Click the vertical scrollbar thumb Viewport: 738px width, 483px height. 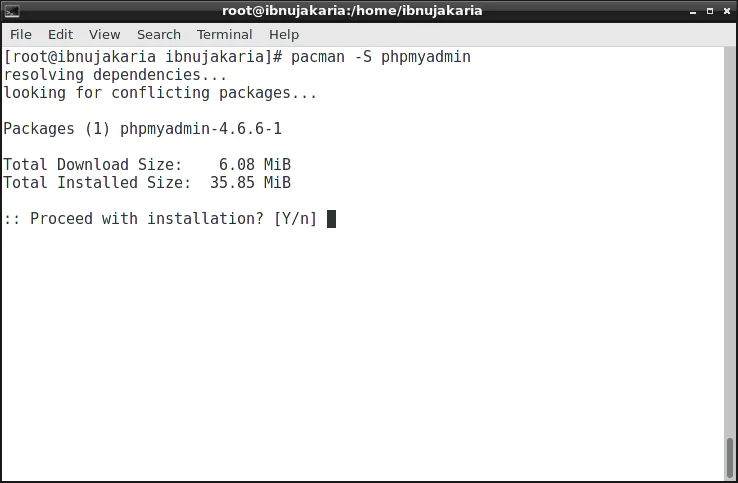point(730,457)
